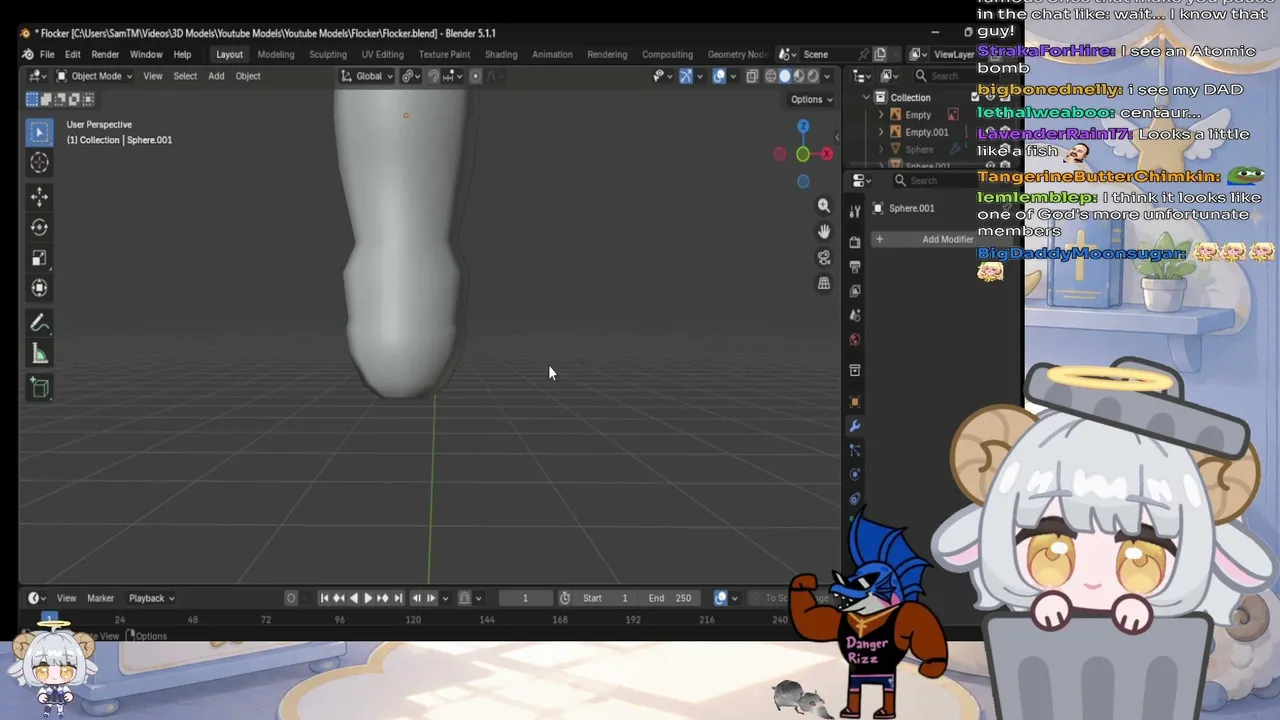Select the Cursor tool
This screenshot has height=720, width=1280.
pos(39,162)
